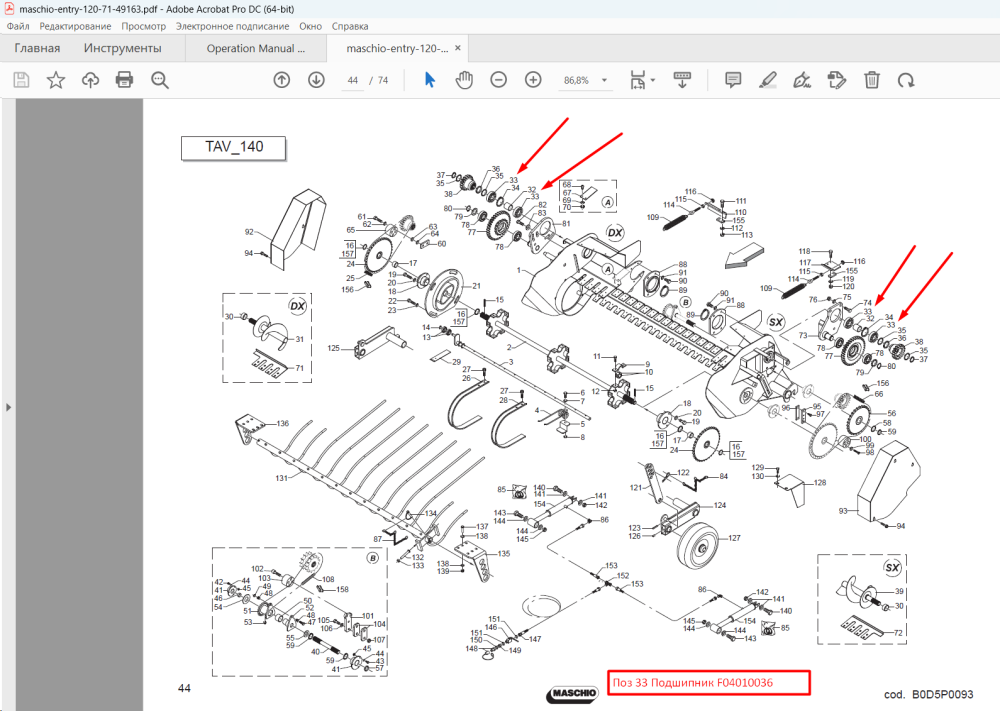Open the Окно menu
The height and width of the screenshot is (711, 1000).
click(311, 26)
